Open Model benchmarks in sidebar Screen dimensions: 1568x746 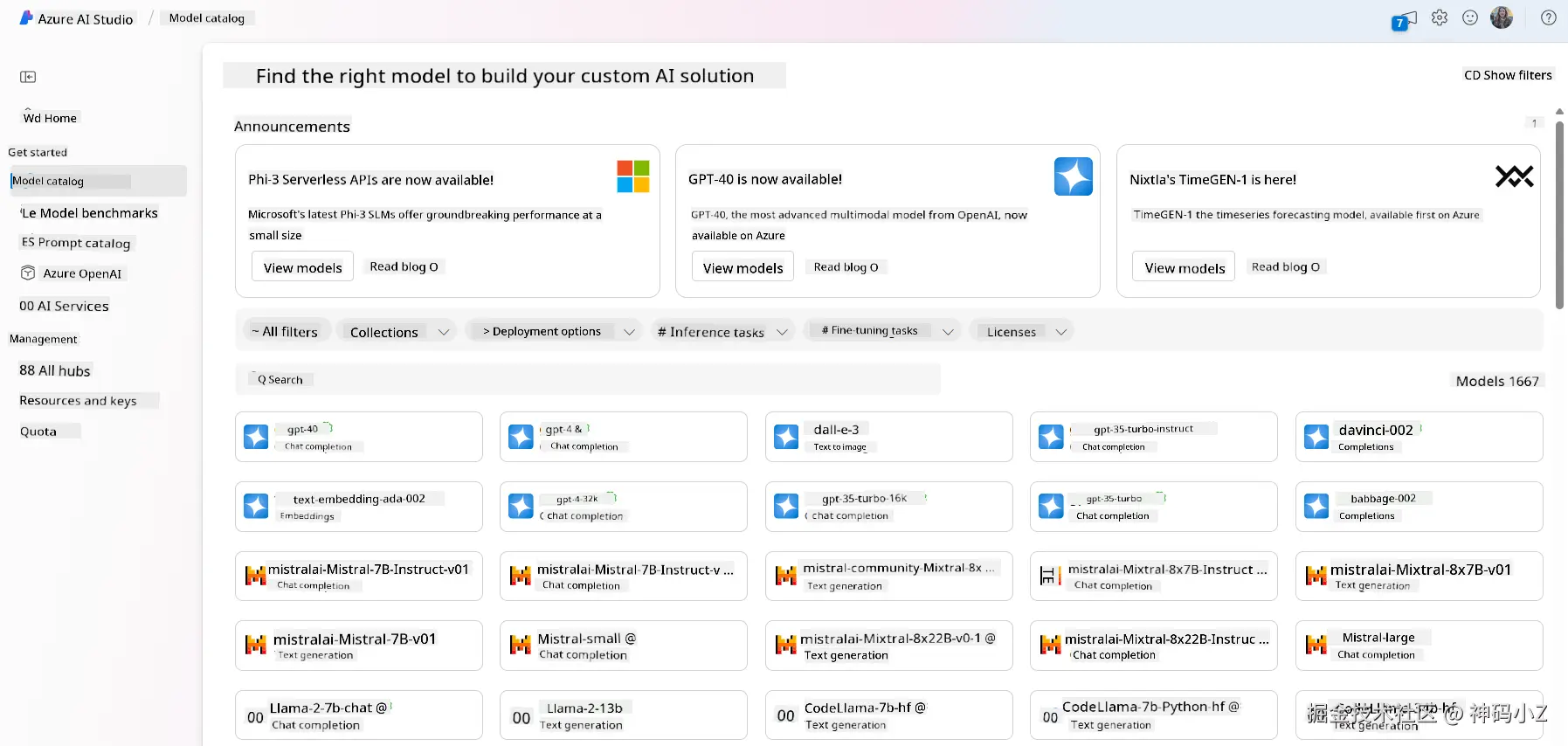click(90, 213)
